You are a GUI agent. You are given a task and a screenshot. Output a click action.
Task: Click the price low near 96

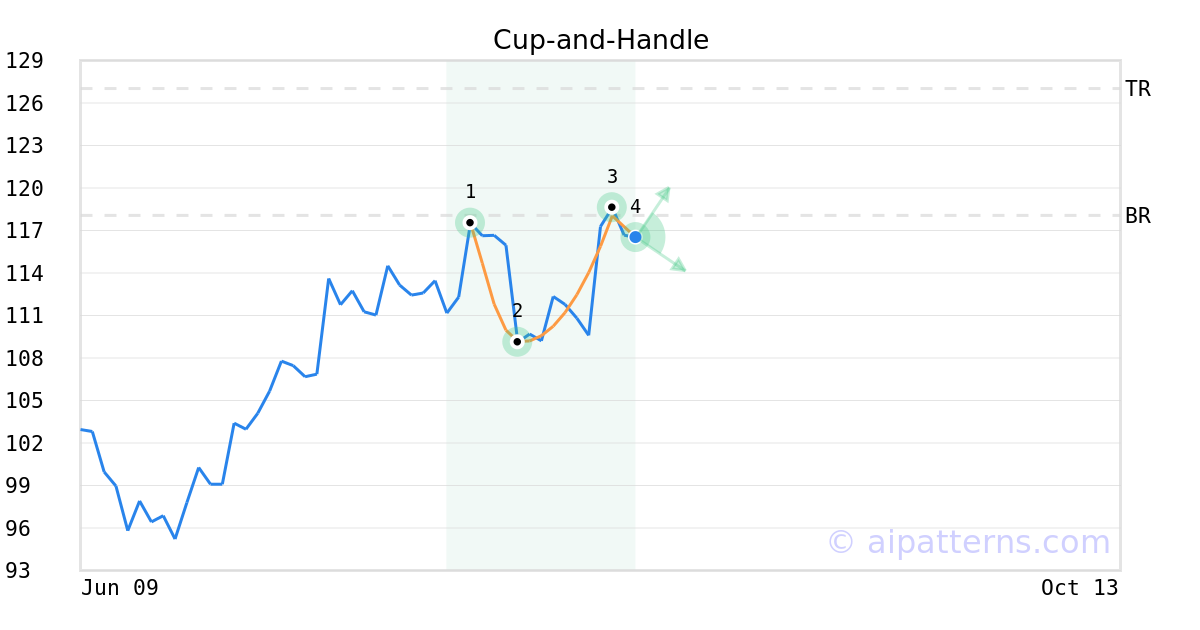pos(175,538)
